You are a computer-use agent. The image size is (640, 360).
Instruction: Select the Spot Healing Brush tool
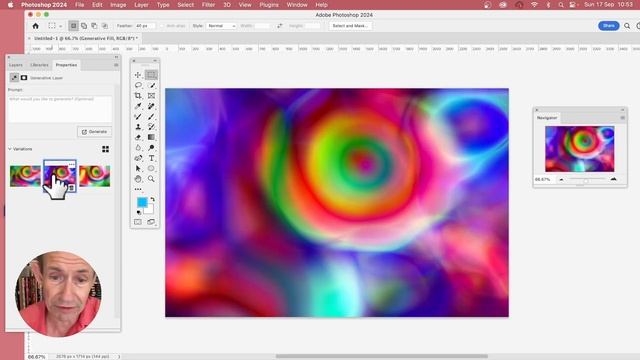pyautogui.click(x=151, y=106)
